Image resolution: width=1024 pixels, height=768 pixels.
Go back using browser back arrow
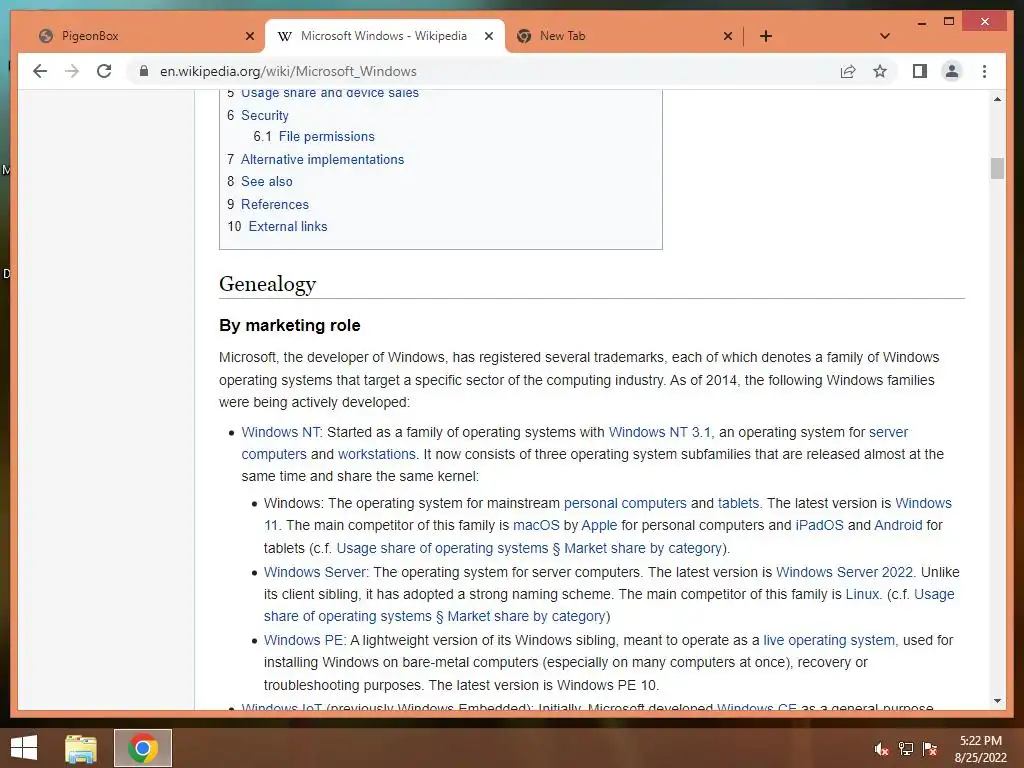point(40,71)
